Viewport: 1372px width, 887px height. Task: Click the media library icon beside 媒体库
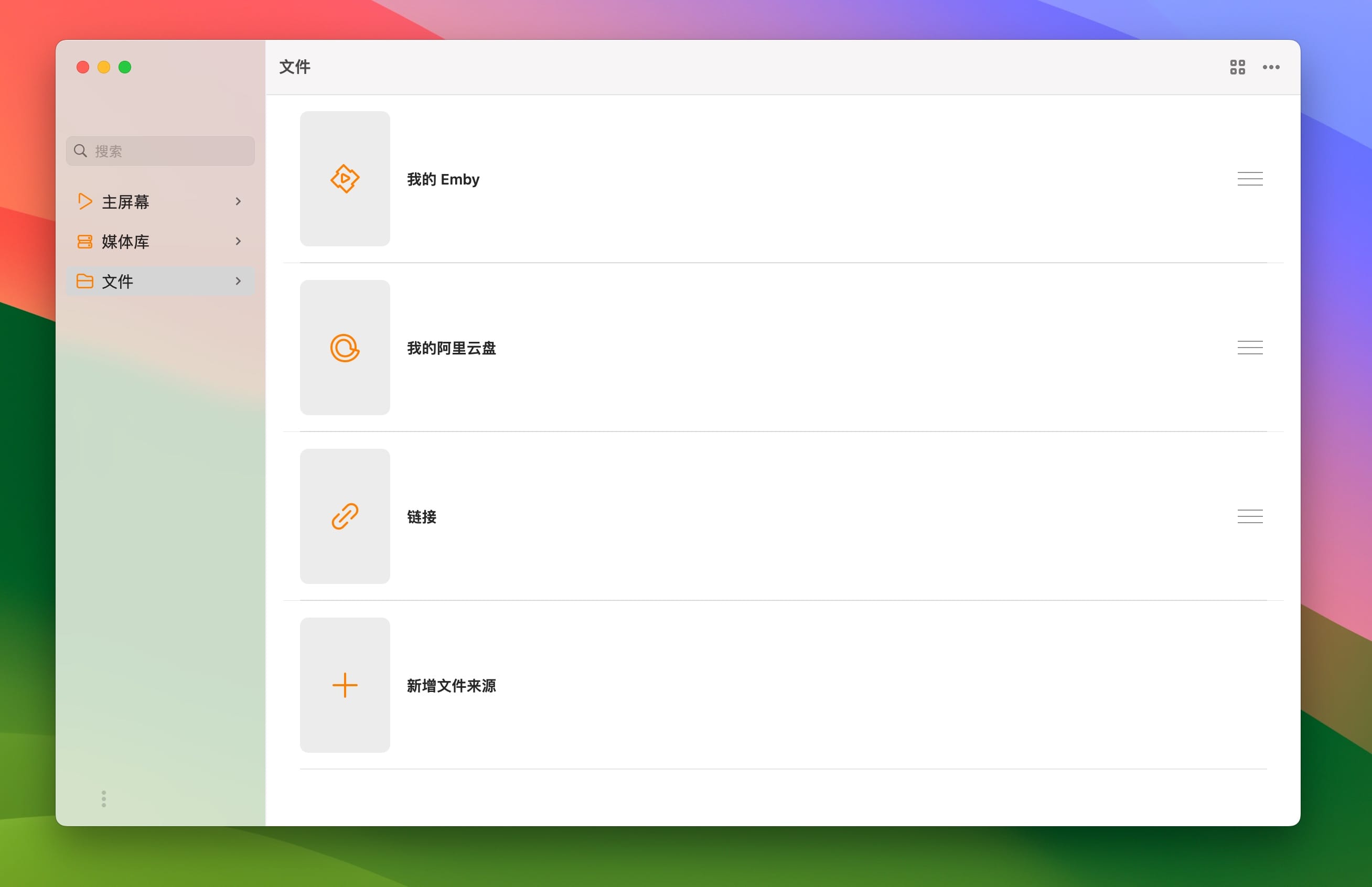(85, 241)
